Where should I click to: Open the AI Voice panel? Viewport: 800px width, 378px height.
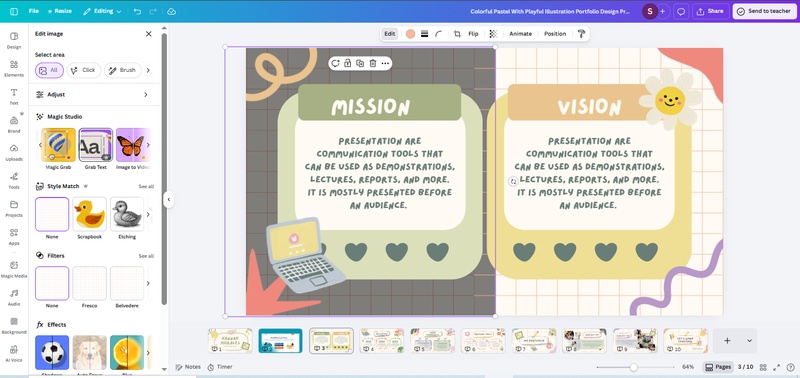click(x=14, y=354)
